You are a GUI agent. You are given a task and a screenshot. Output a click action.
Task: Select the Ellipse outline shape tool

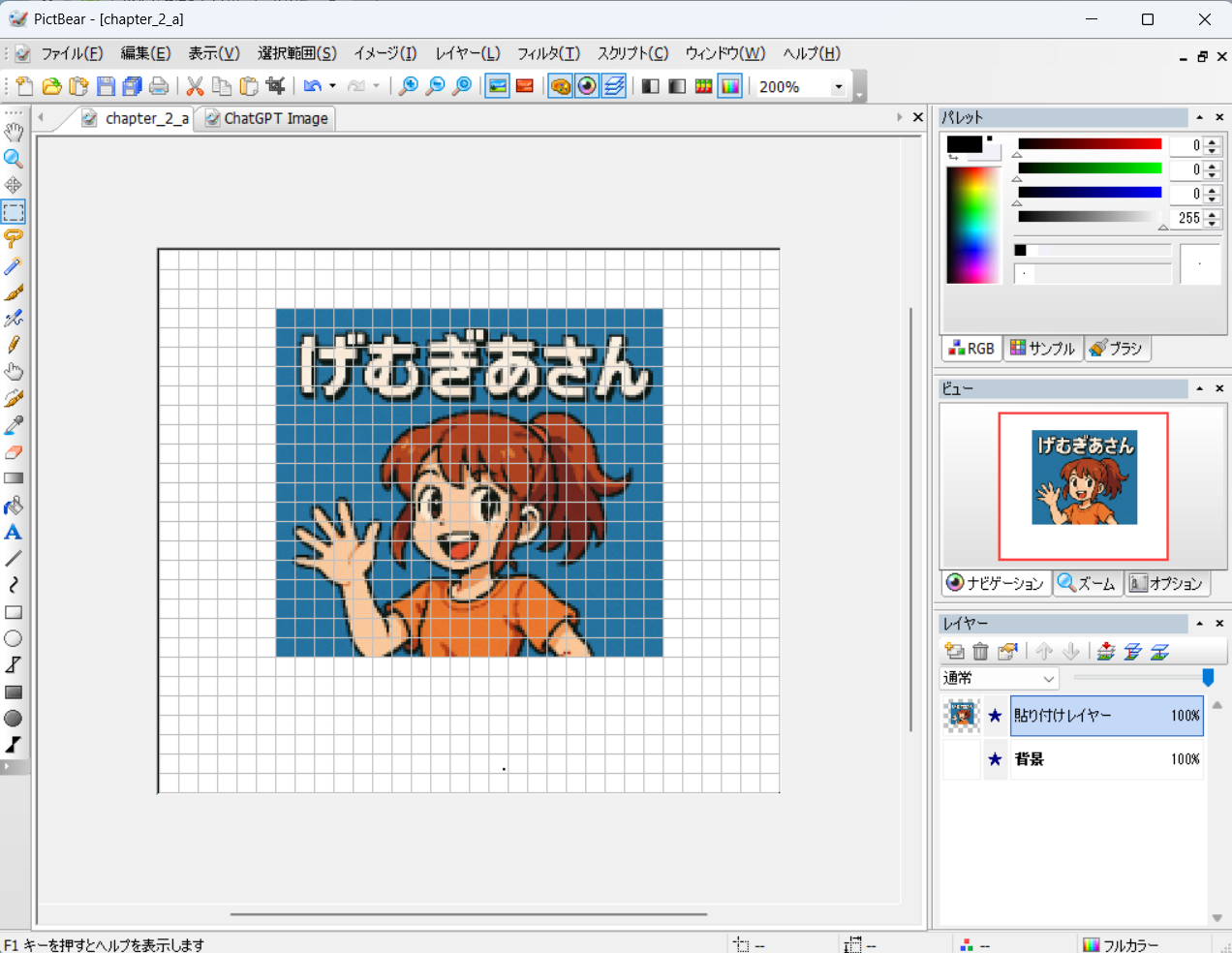[x=14, y=639]
